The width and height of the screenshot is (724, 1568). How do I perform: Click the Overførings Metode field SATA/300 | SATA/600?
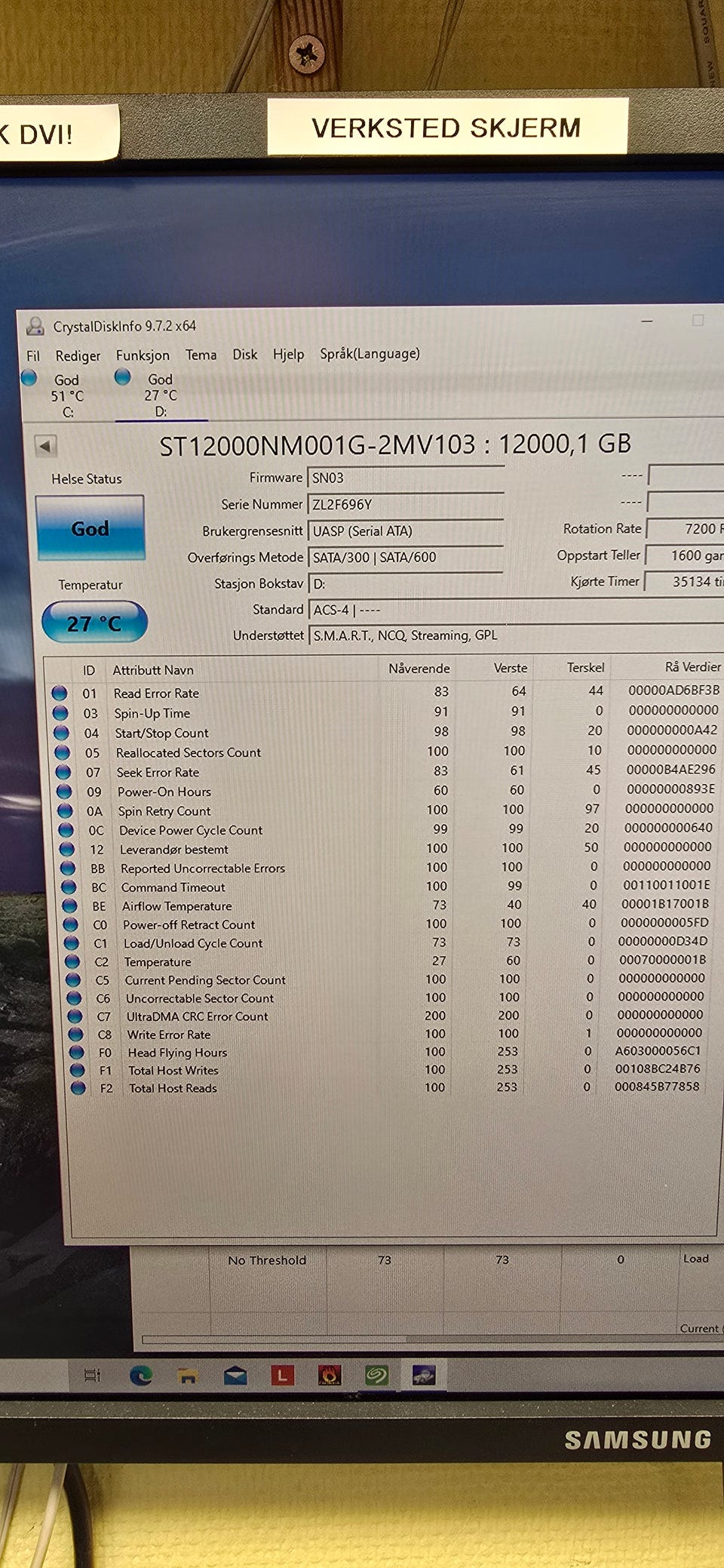click(406, 557)
